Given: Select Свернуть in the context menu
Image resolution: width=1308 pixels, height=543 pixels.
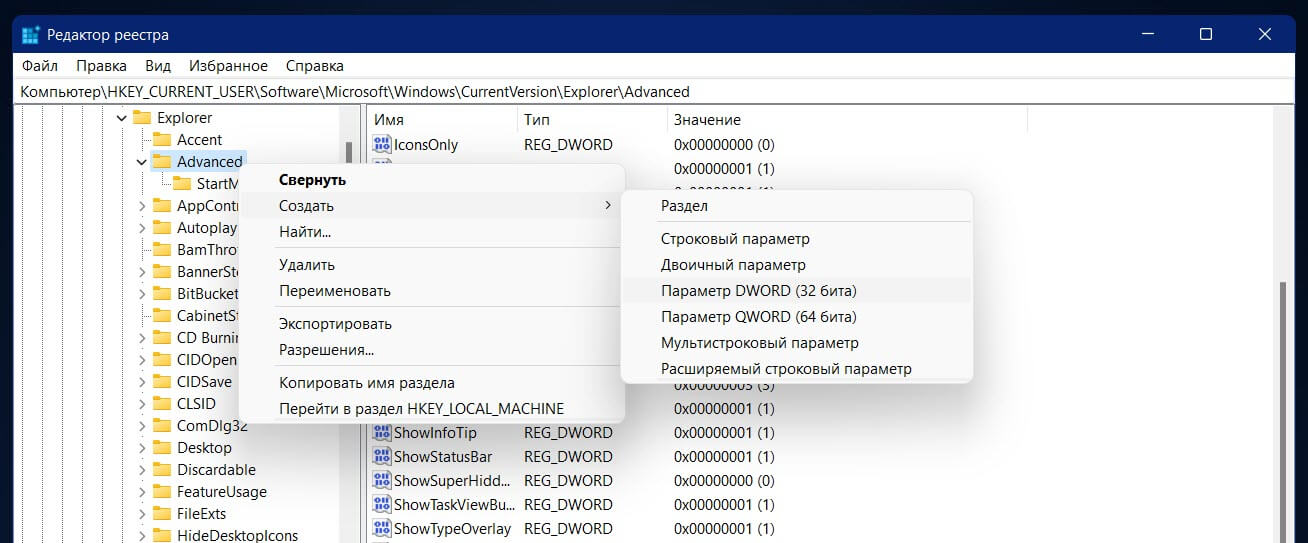Looking at the screenshot, I should [432, 180].
